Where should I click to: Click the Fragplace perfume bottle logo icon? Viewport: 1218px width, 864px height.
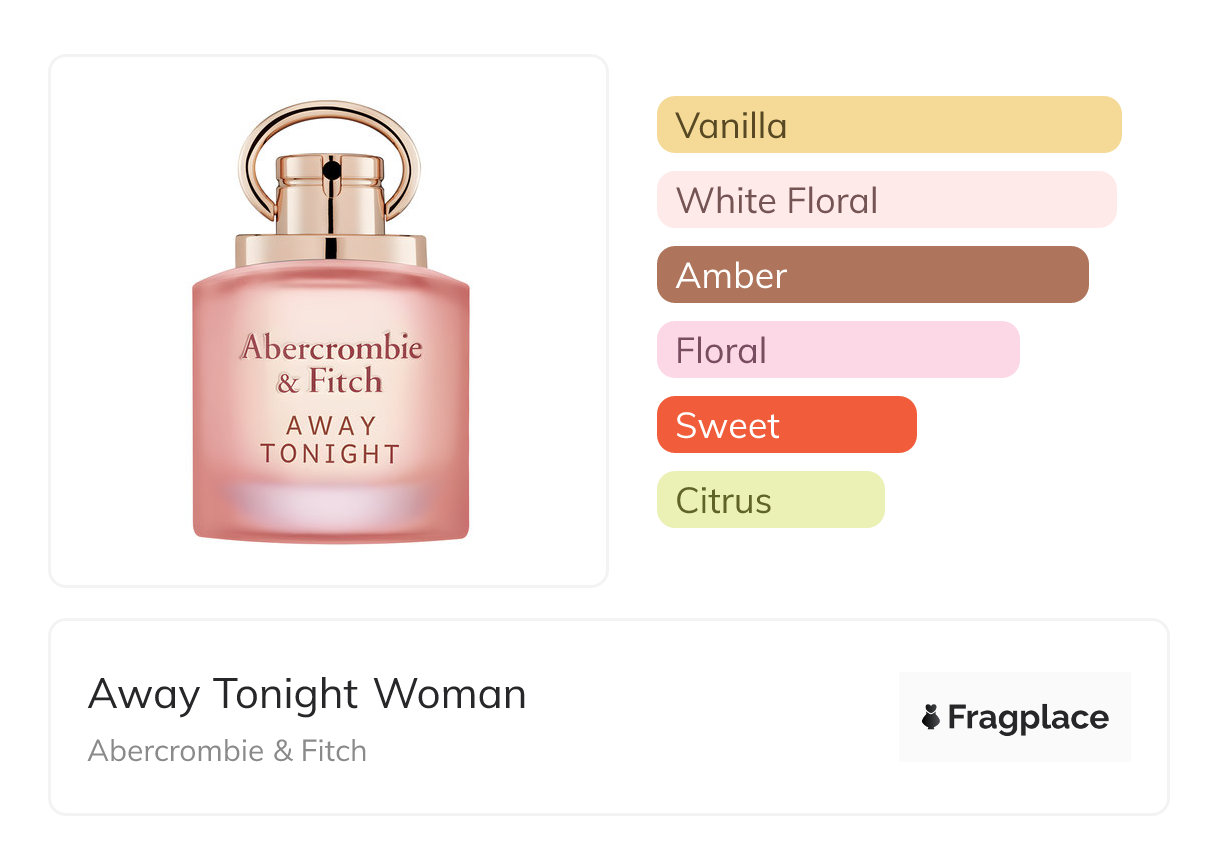pyautogui.click(x=931, y=717)
